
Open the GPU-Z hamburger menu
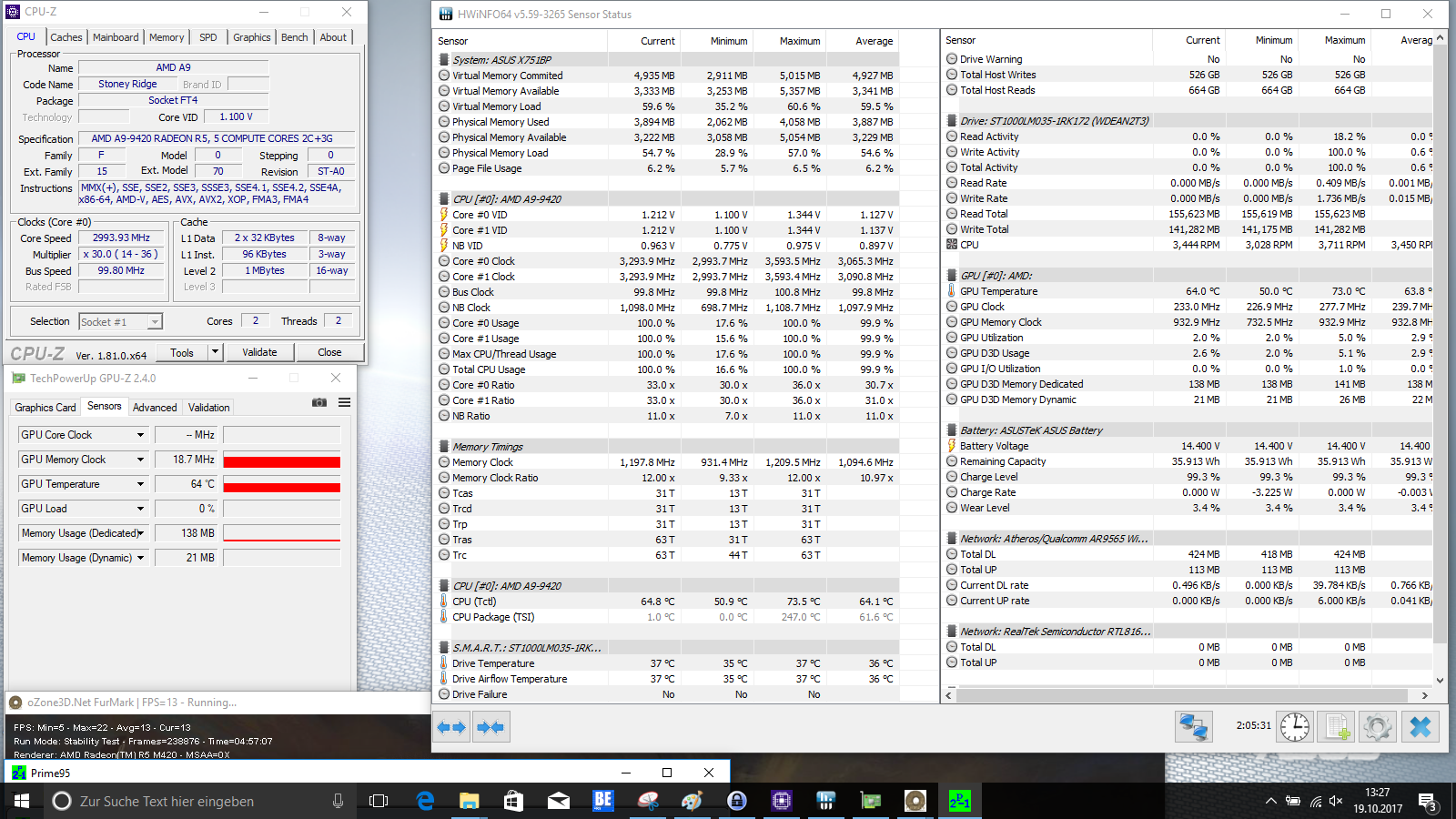pyautogui.click(x=345, y=402)
